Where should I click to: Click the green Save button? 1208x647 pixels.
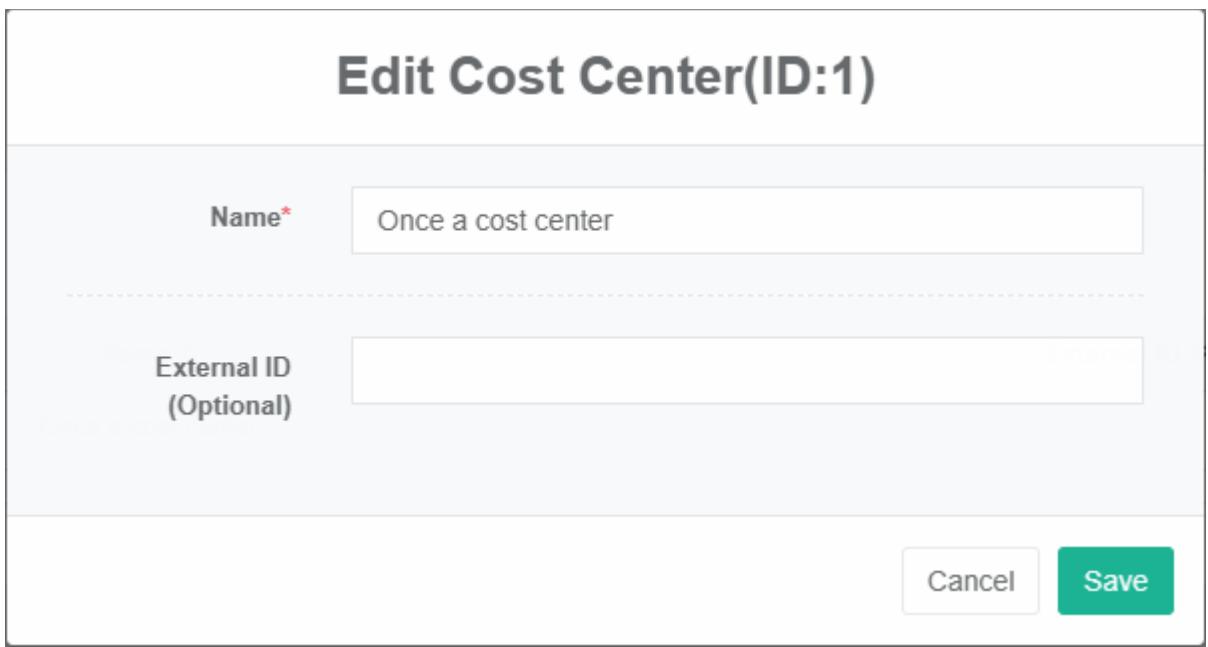pos(1115,580)
